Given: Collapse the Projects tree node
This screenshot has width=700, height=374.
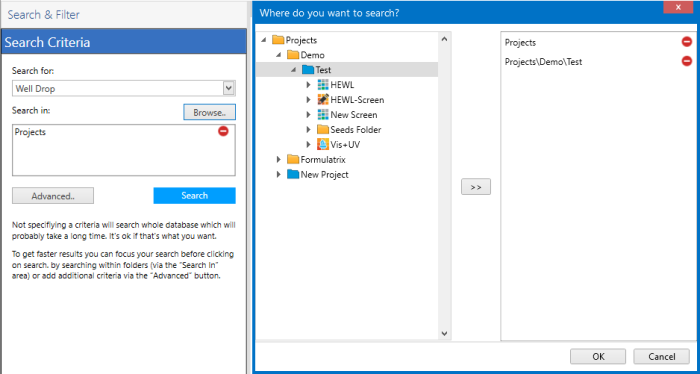Looking at the screenshot, I should click(x=263, y=40).
